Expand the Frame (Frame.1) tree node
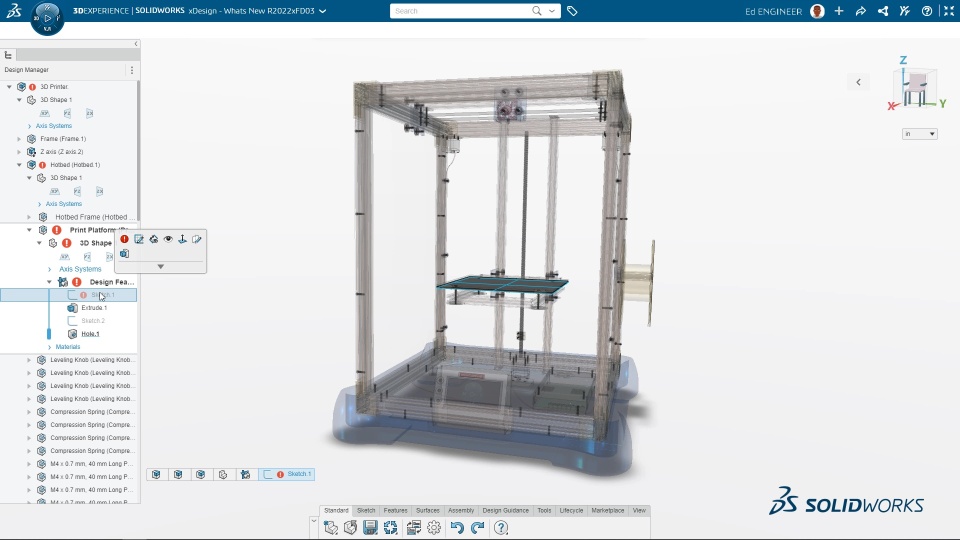Viewport: 960px width, 540px height. (x=20, y=139)
